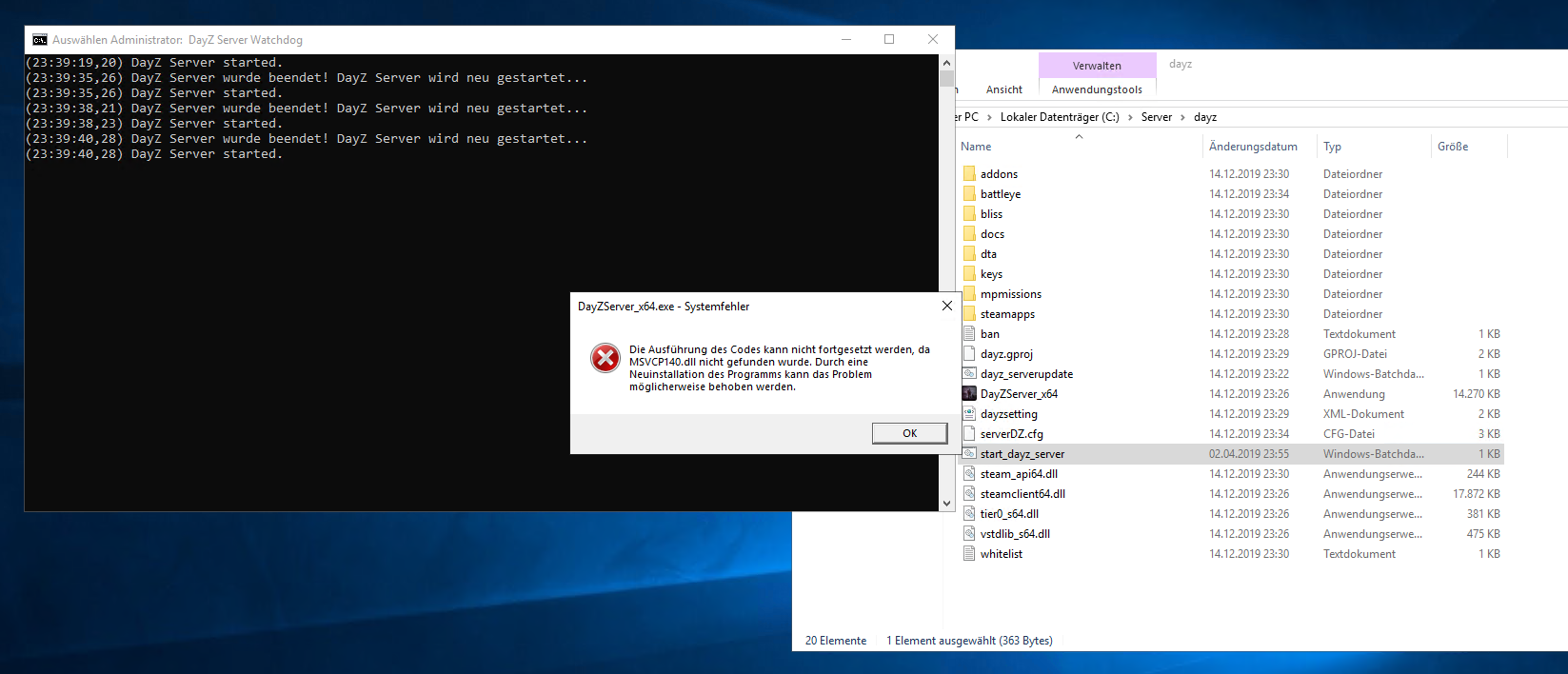Click the keys folder icon
The width and height of the screenshot is (1568, 674).
pos(969,273)
